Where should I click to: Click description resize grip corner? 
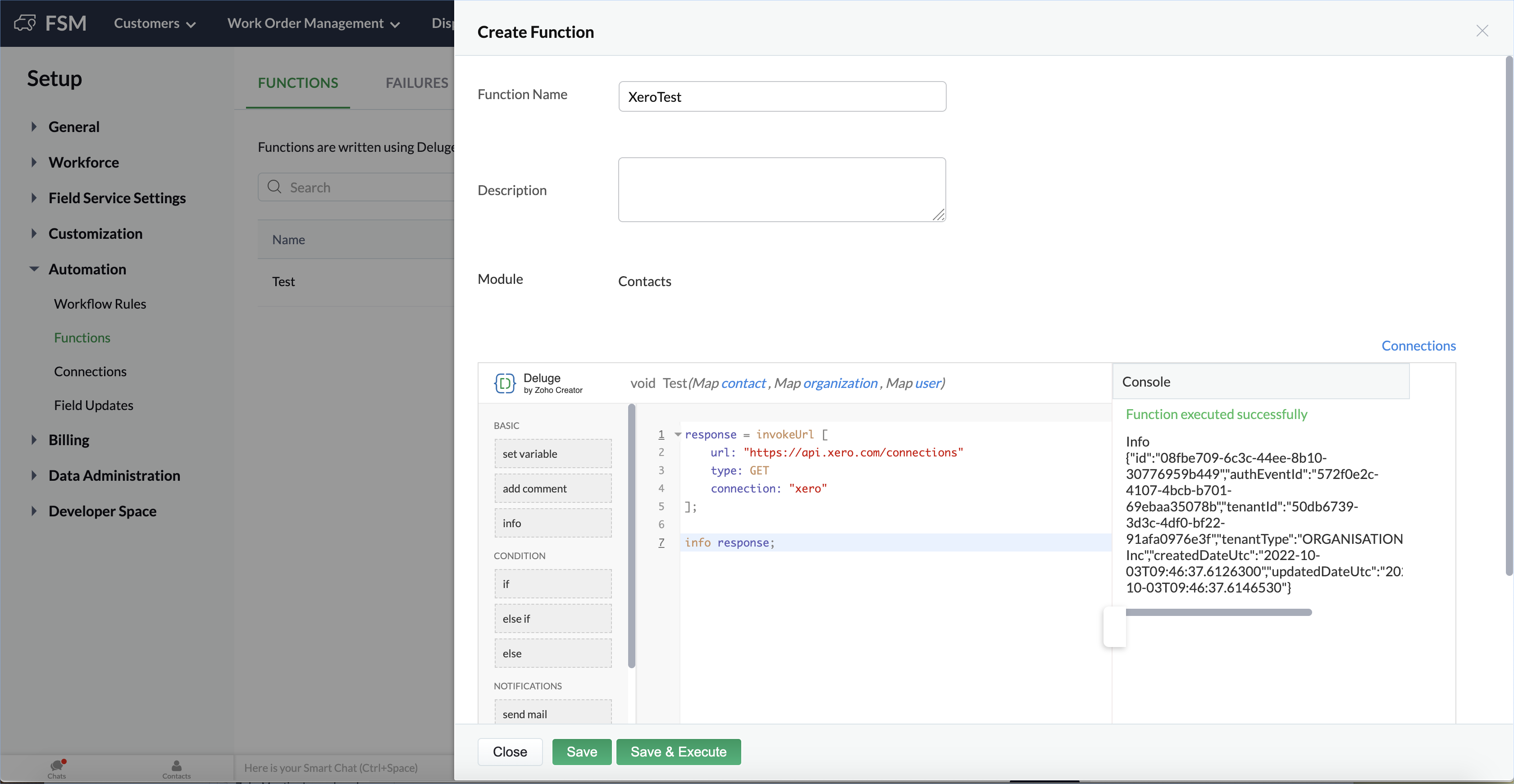pos(939,215)
